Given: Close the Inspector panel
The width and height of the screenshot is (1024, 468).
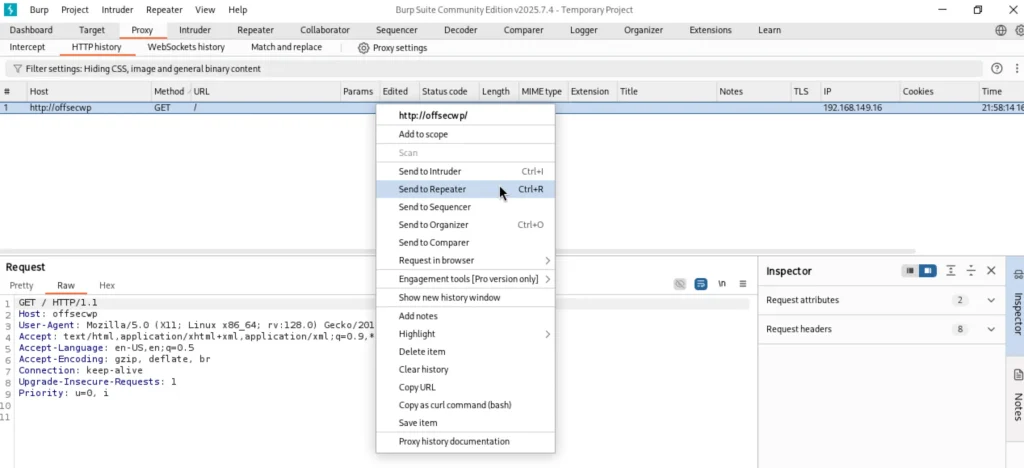Looking at the screenshot, I should (x=991, y=271).
